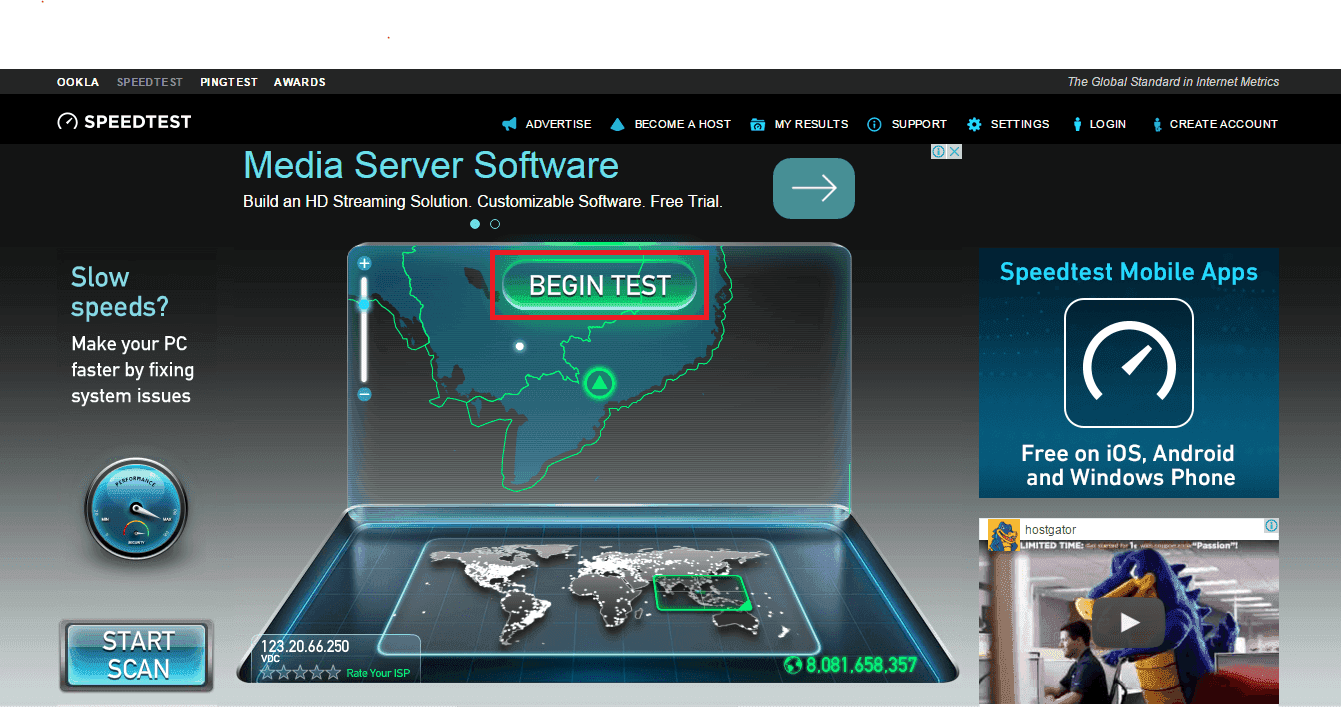This screenshot has width=1341, height=707.
Task: Select the second ad carousel dot
Action: click(495, 224)
